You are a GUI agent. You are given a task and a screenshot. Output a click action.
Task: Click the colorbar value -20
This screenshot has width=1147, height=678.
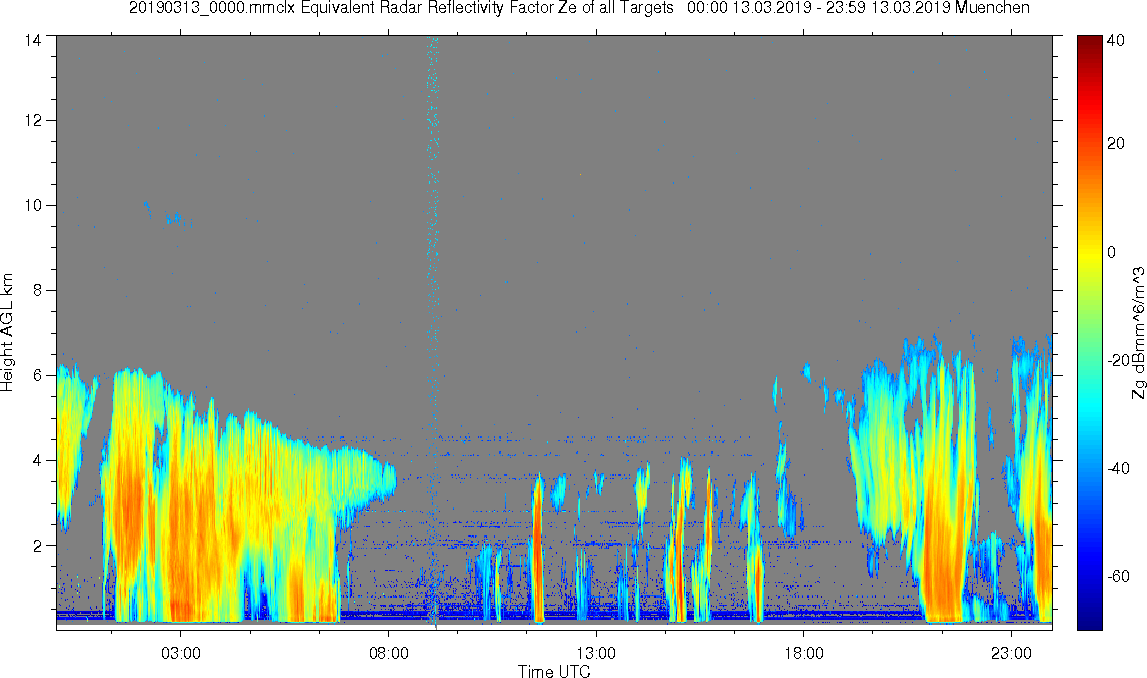[1118, 361]
